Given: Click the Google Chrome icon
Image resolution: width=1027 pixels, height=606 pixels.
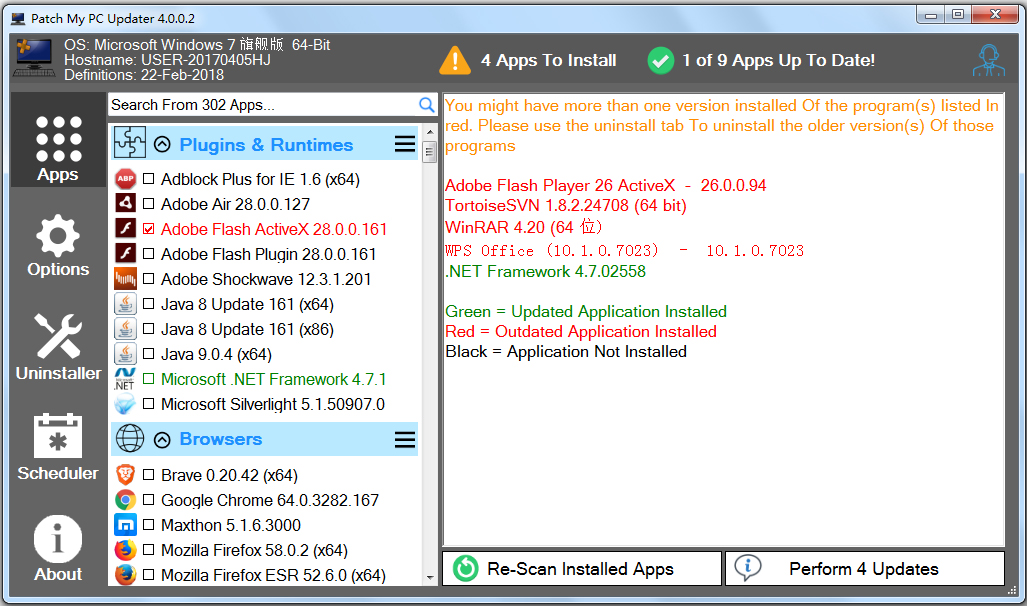Looking at the screenshot, I should click(x=125, y=500).
